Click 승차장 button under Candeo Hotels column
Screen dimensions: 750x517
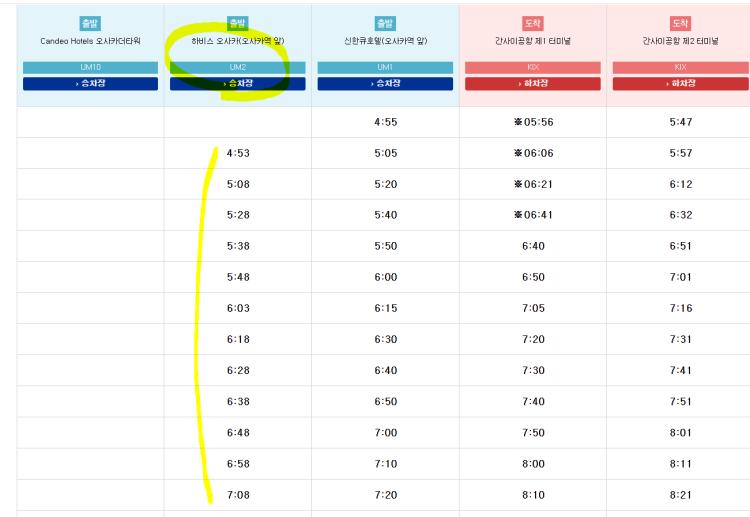pos(90,84)
